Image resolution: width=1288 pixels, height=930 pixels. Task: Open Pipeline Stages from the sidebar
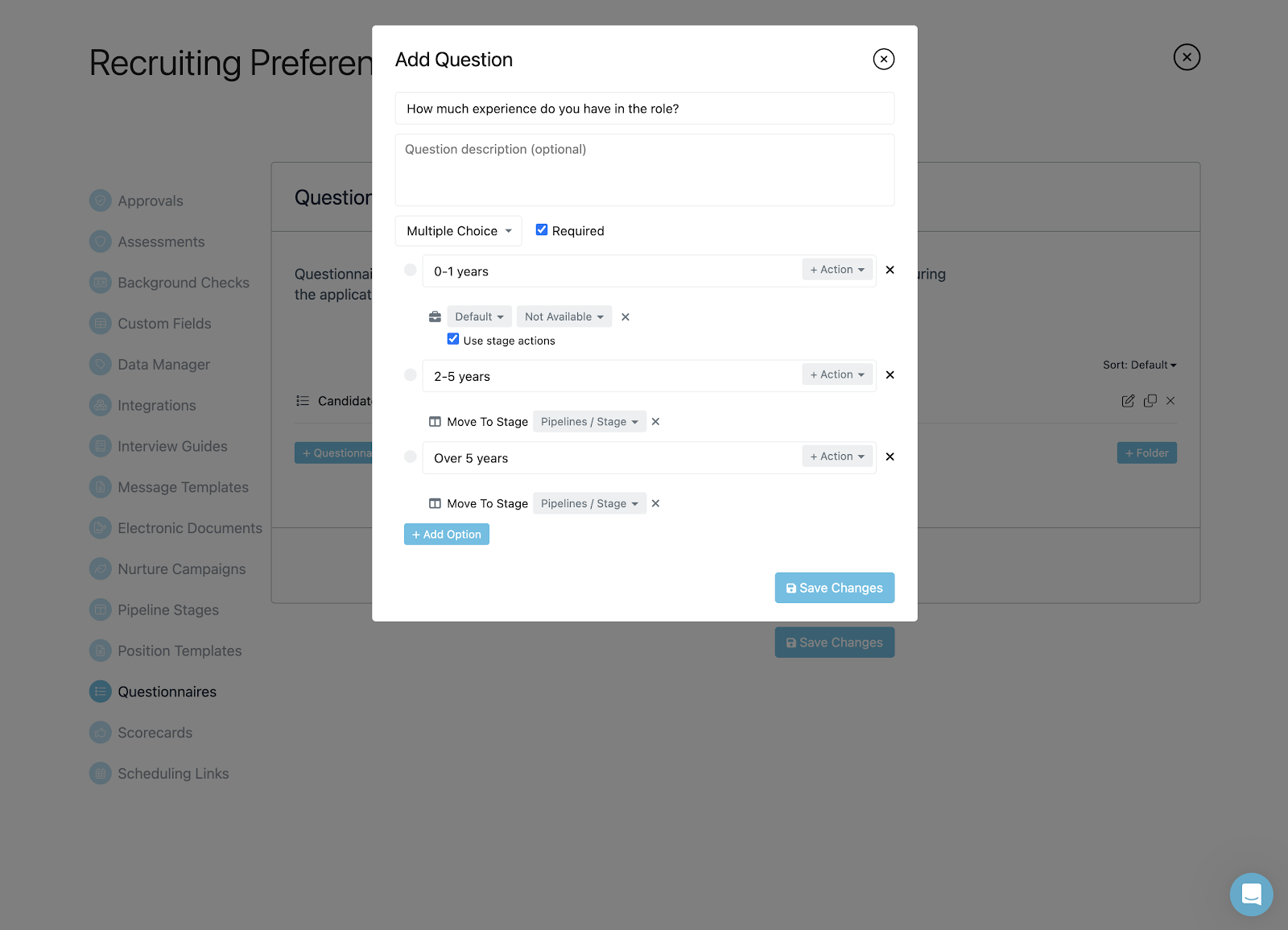click(x=100, y=610)
